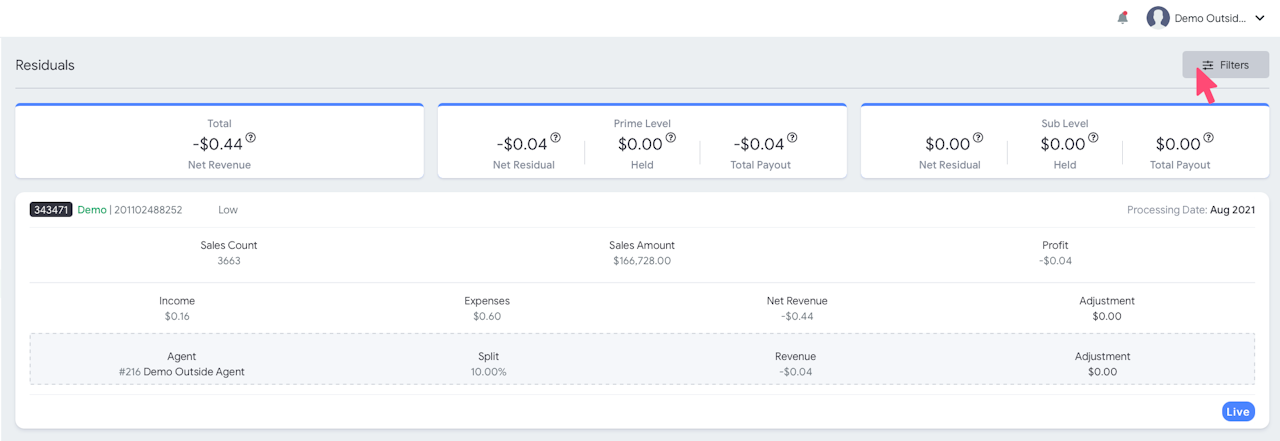
Task: Open the Filters panel
Action: [1225, 65]
